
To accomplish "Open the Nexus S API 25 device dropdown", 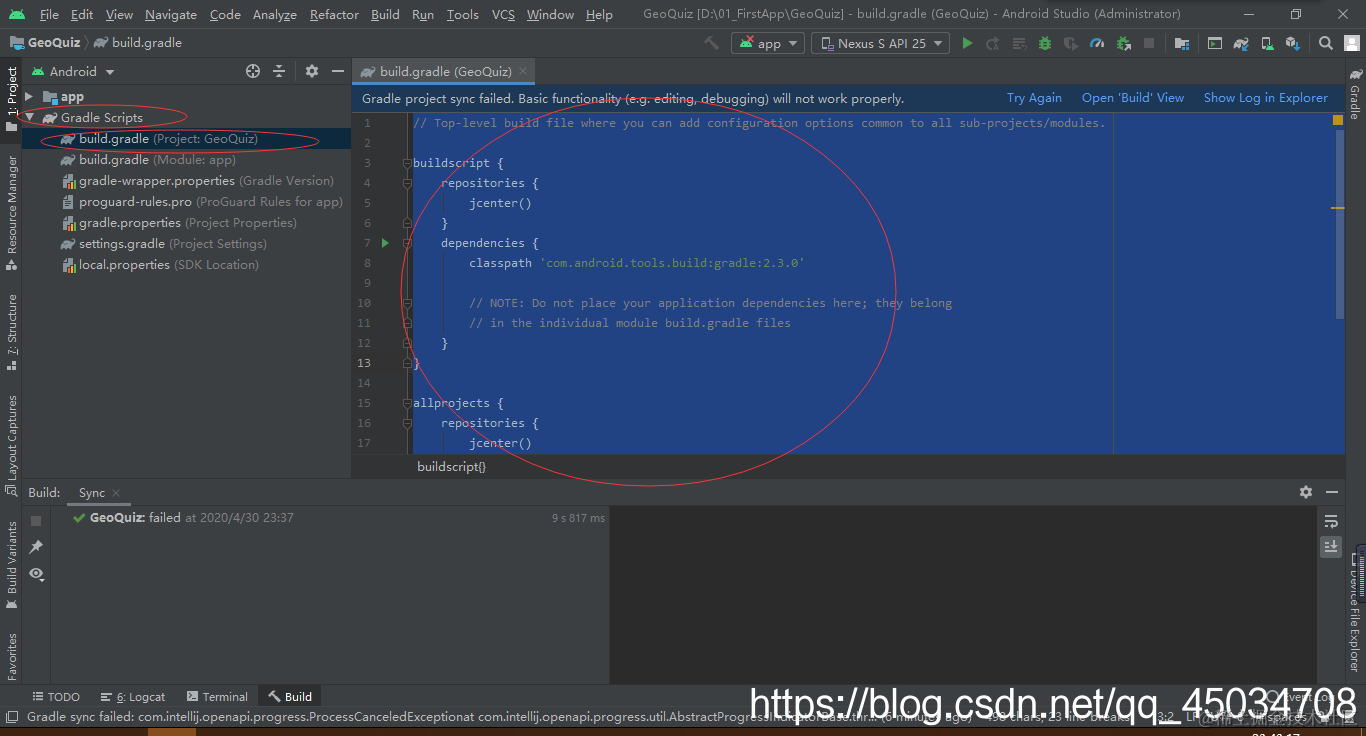I will pyautogui.click(x=880, y=43).
